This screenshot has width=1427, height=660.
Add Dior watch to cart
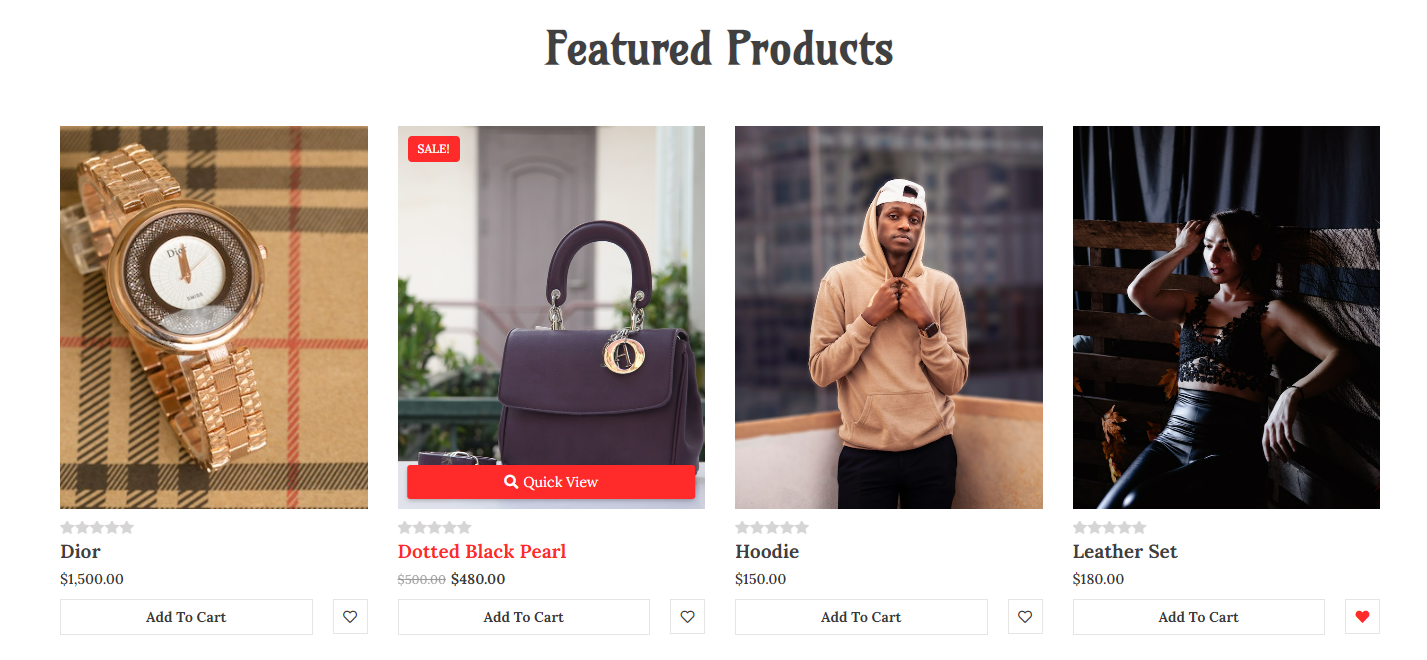[186, 617]
